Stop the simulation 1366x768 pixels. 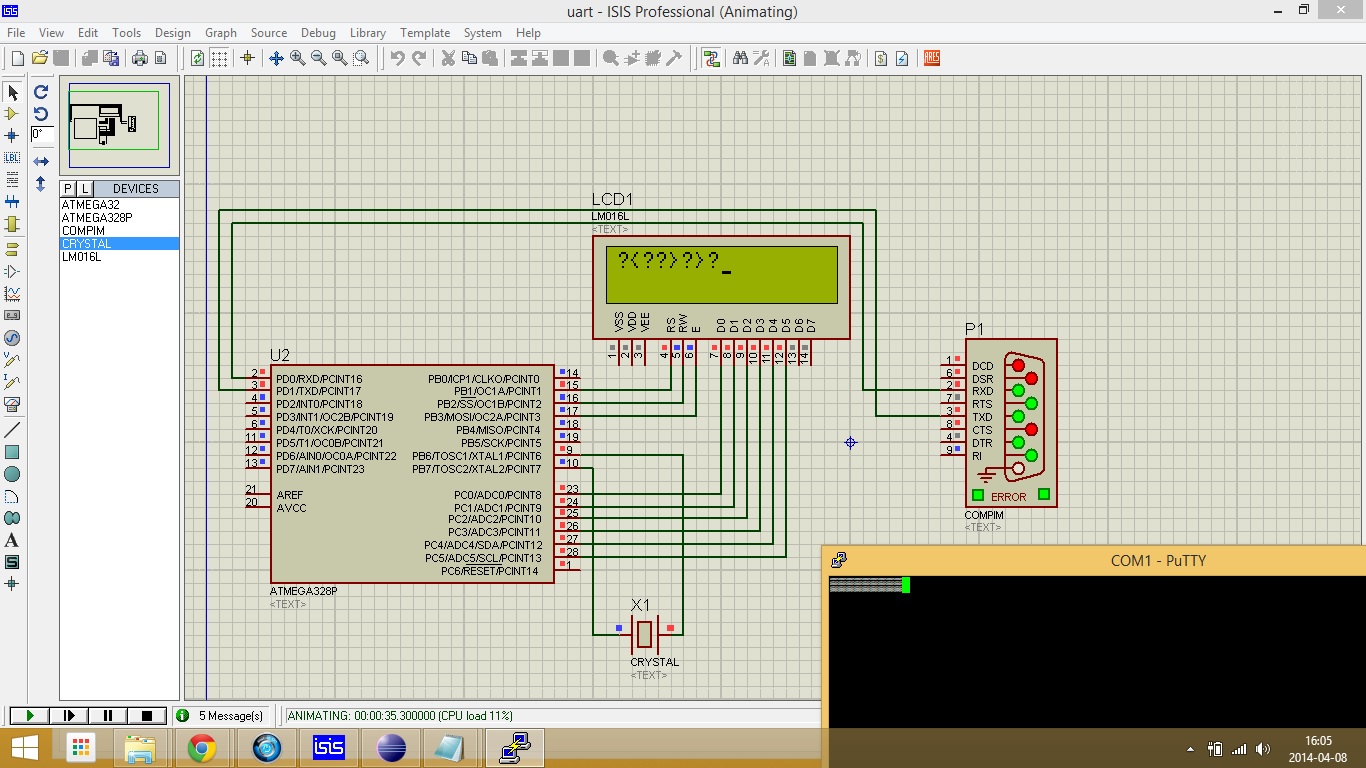coord(147,716)
